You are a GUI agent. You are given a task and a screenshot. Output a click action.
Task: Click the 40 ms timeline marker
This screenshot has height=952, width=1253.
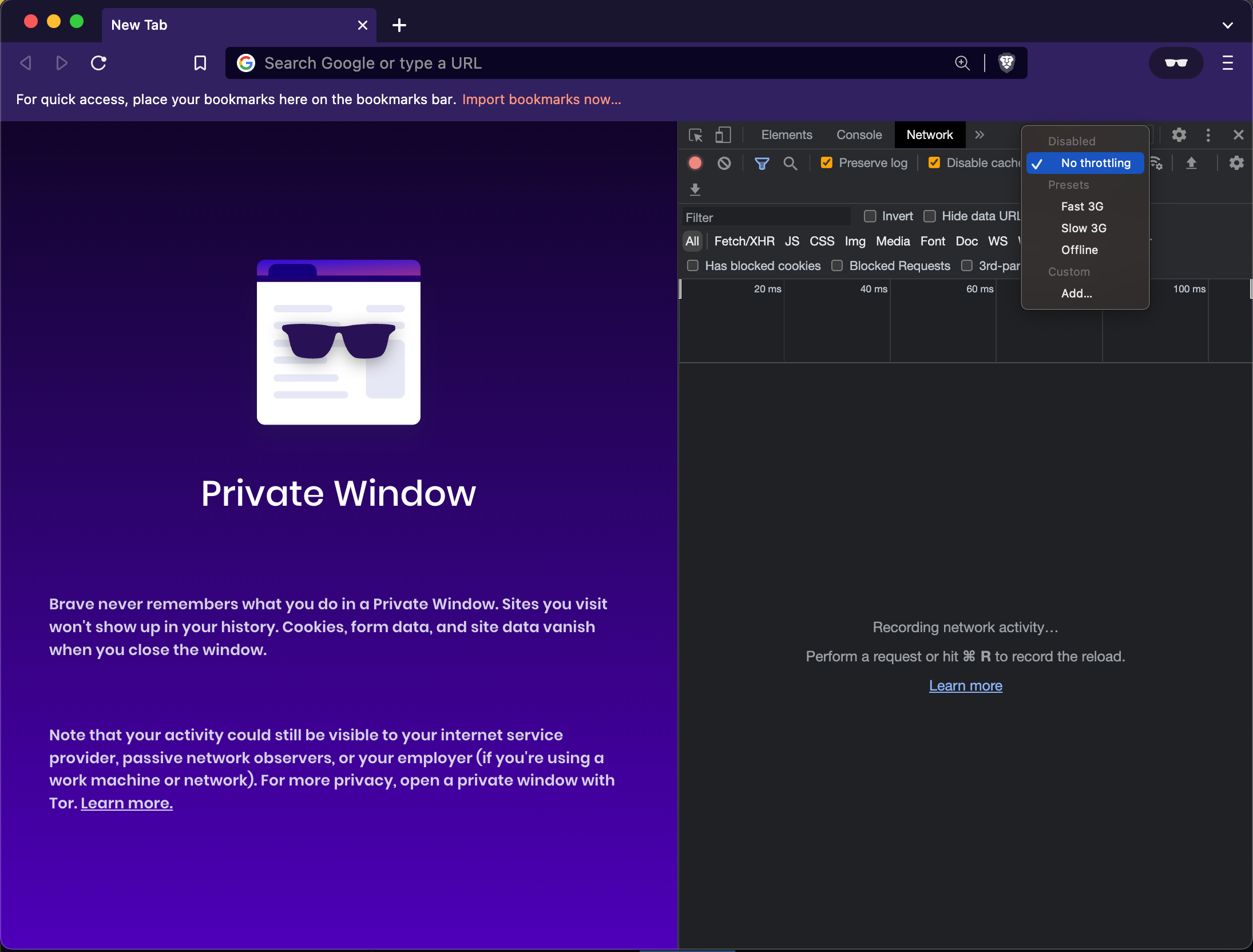point(874,289)
